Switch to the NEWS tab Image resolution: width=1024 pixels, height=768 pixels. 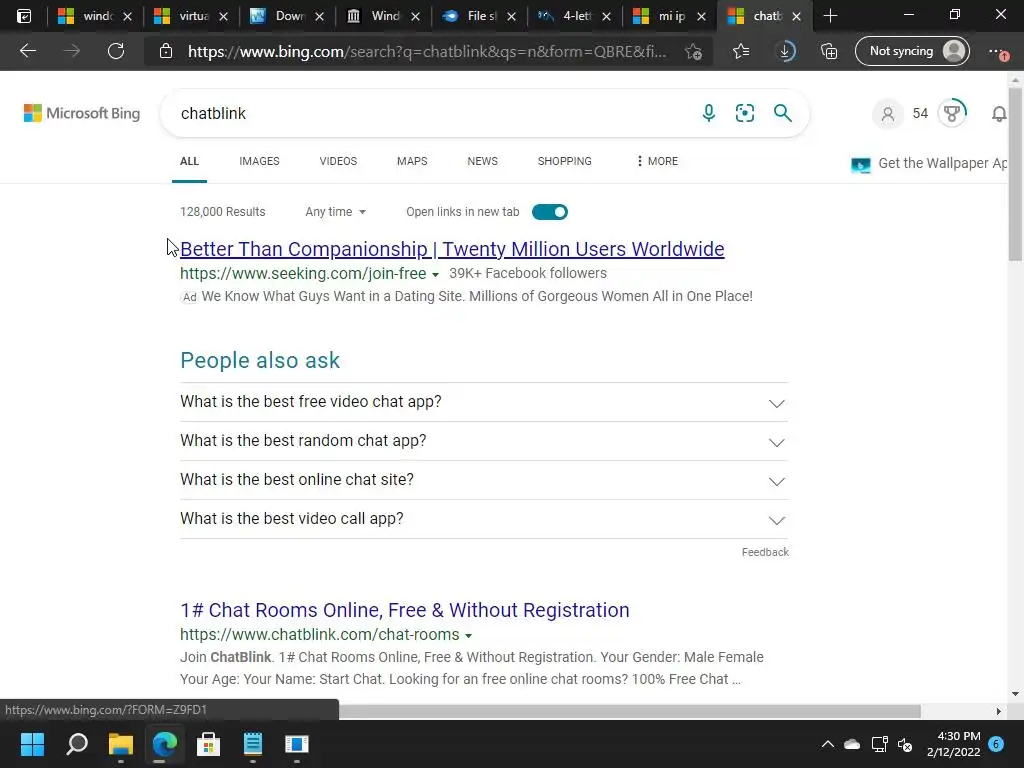click(483, 161)
